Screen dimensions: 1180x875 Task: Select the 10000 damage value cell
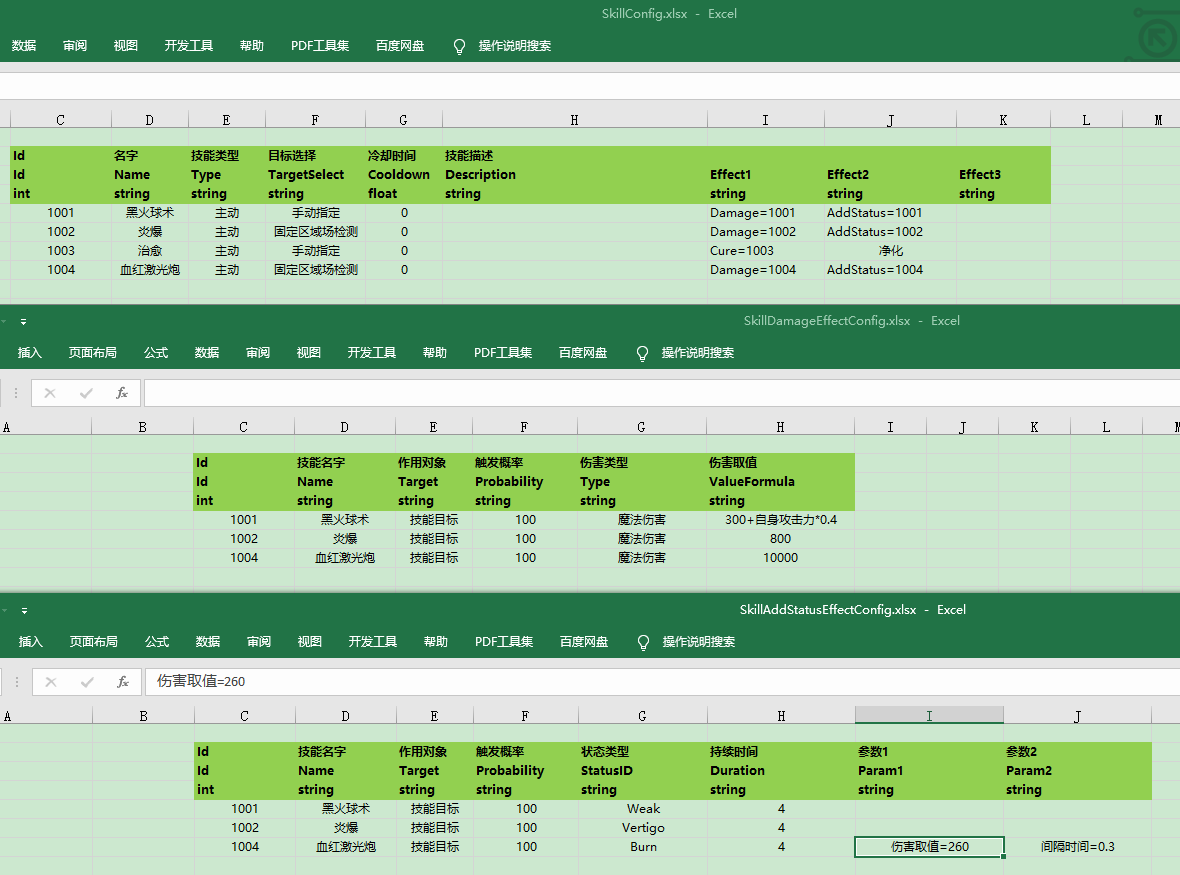[x=780, y=558]
